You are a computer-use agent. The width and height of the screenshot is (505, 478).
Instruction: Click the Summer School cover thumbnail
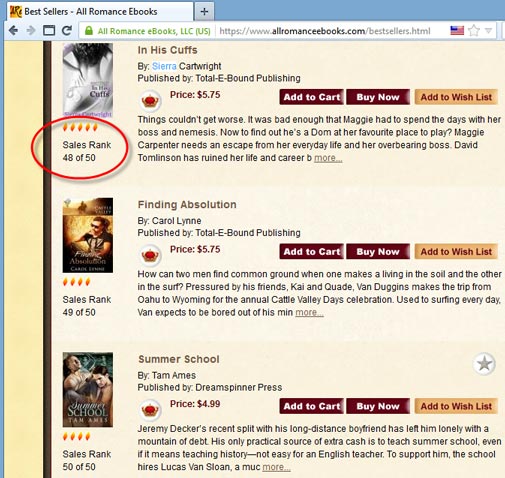[88, 390]
